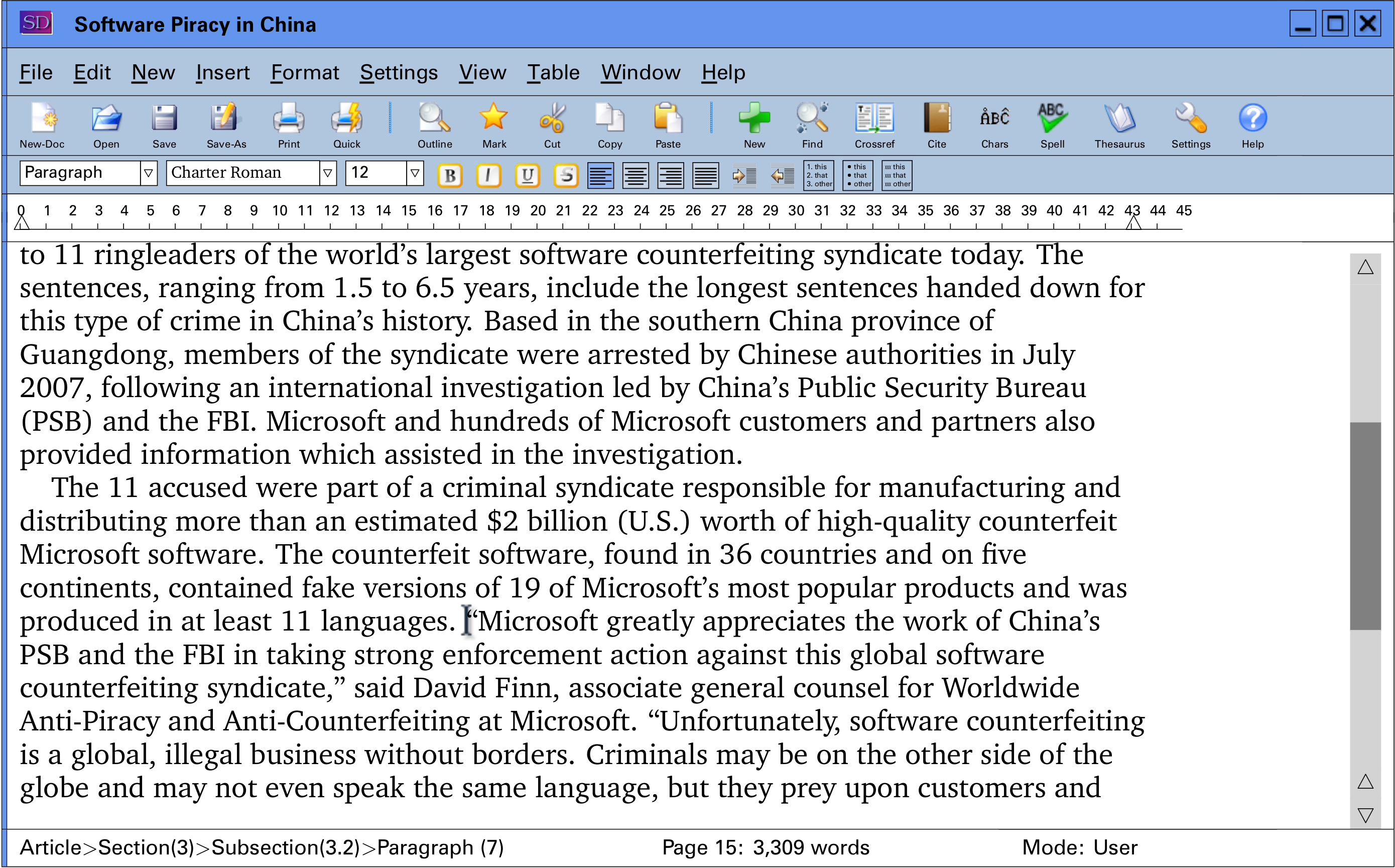Open the Outline magnifier icon

point(434,117)
